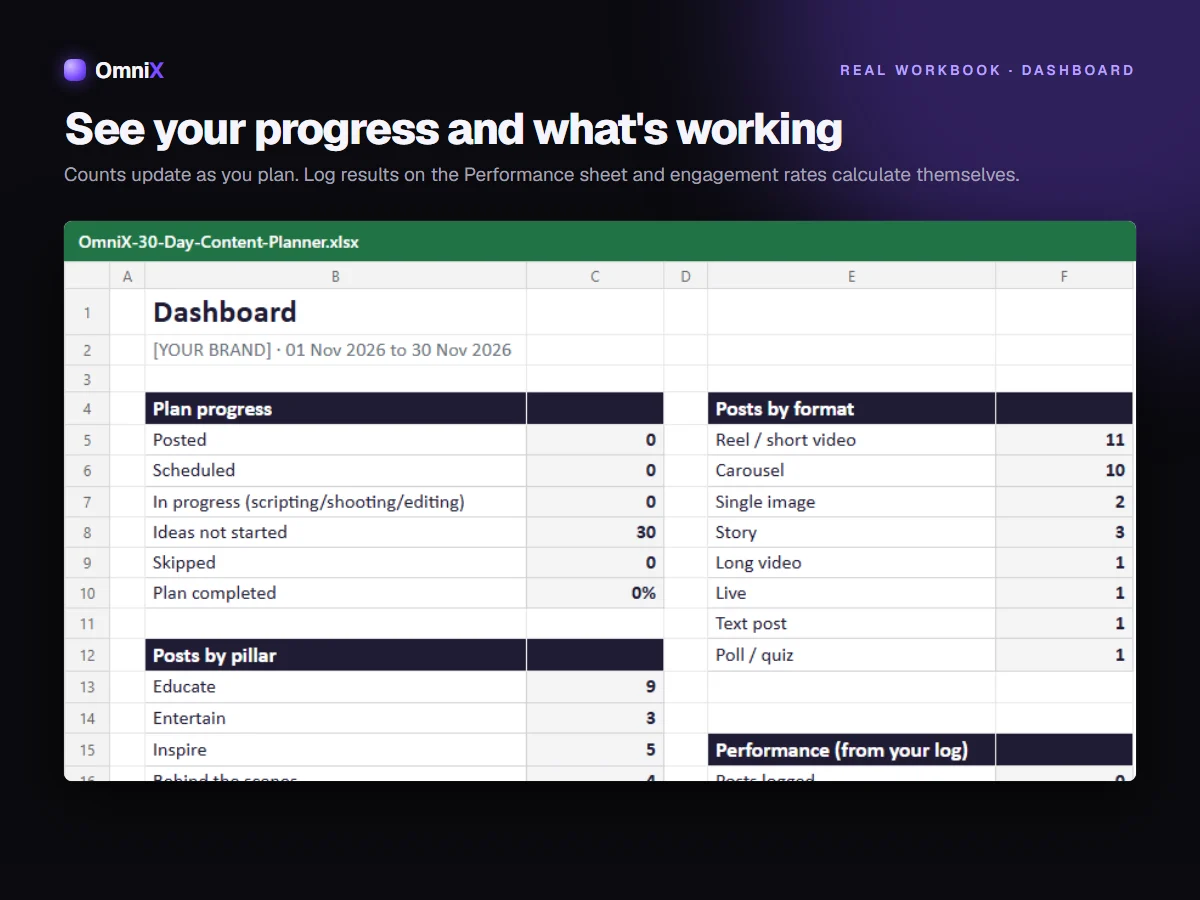Click the Posts by format header
Screen dimensions: 1200x900
tap(852, 408)
